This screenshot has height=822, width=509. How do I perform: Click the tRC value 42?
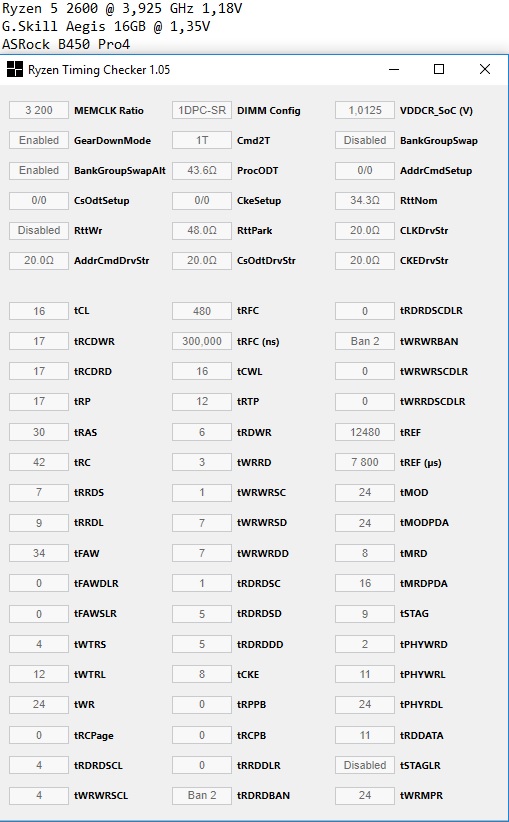point(39,462)
